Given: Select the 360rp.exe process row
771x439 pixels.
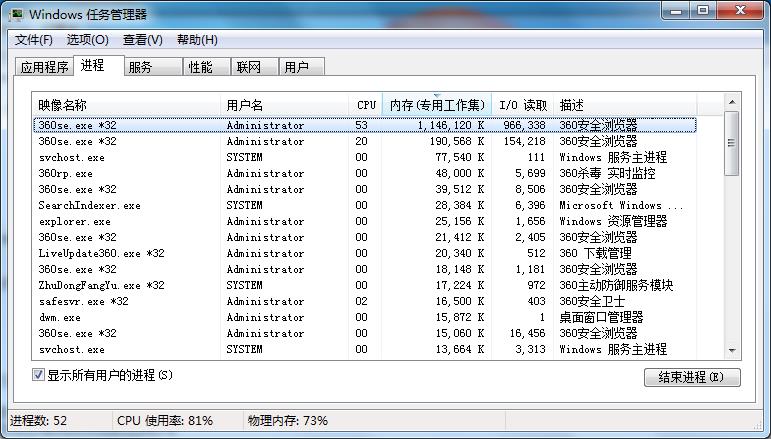Looking at the screenshot, I should 365,174.
